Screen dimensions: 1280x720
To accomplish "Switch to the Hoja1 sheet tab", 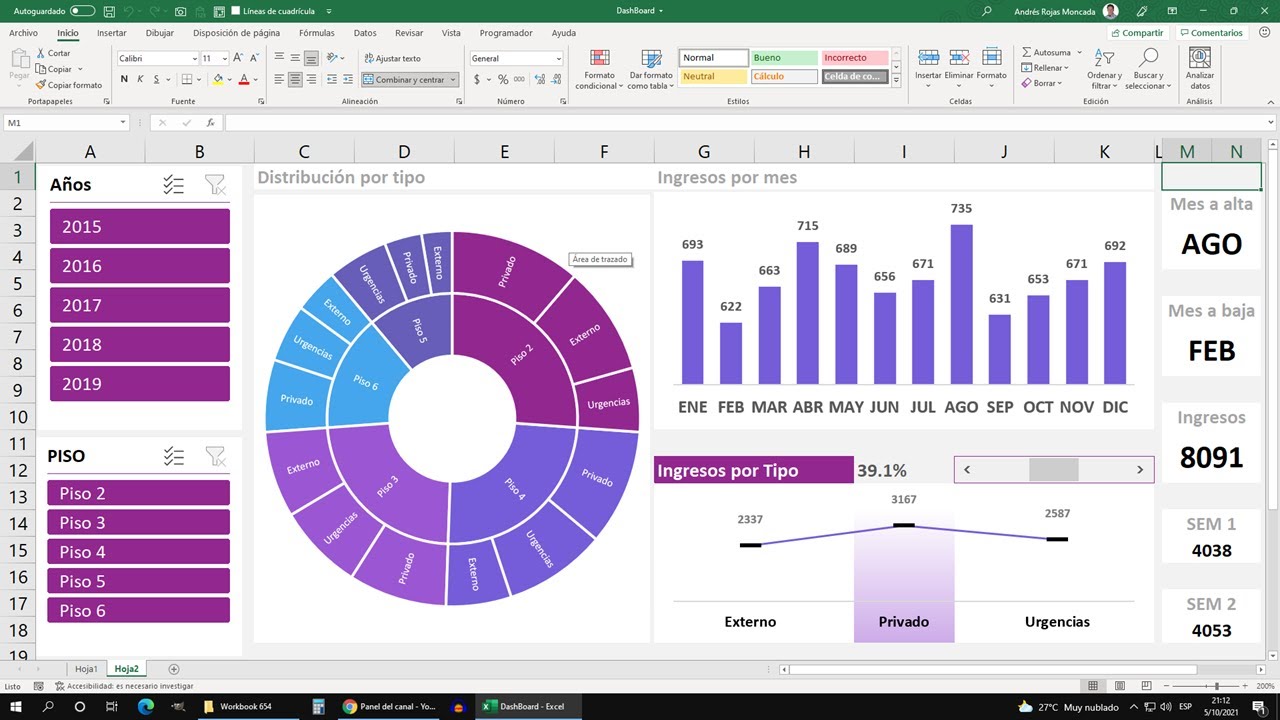I will pyautogui.click(x=86, y=668).
